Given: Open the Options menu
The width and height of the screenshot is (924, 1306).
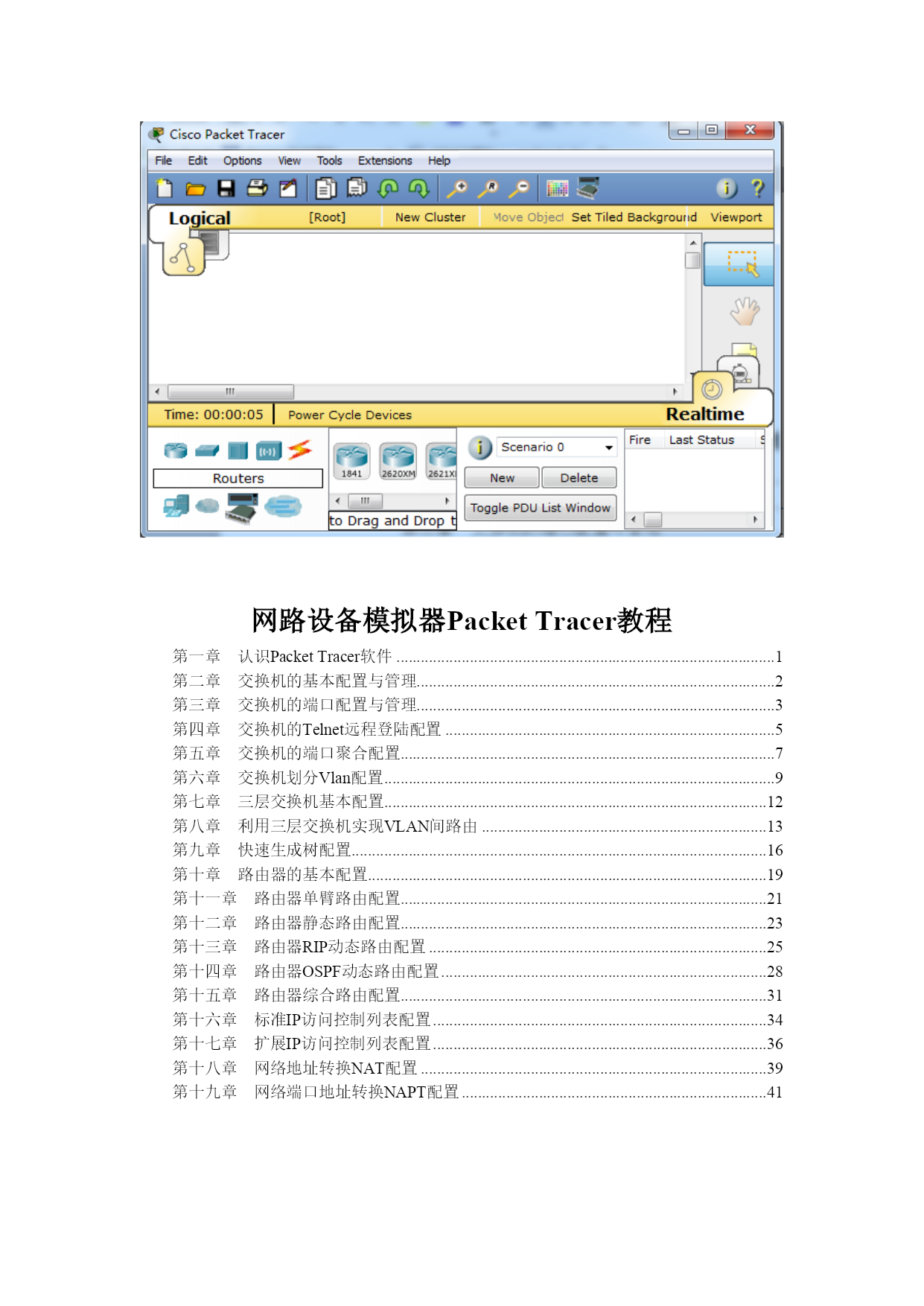Looking at the screenshot, I should 242,161.
